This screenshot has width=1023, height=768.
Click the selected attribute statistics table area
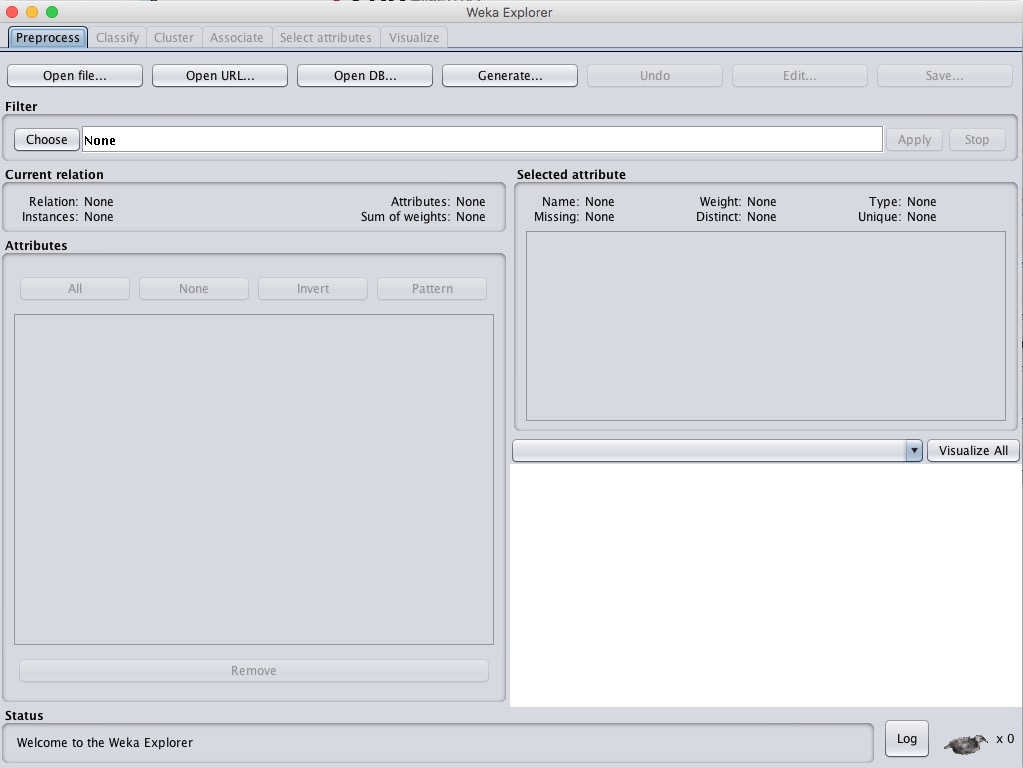766,326
